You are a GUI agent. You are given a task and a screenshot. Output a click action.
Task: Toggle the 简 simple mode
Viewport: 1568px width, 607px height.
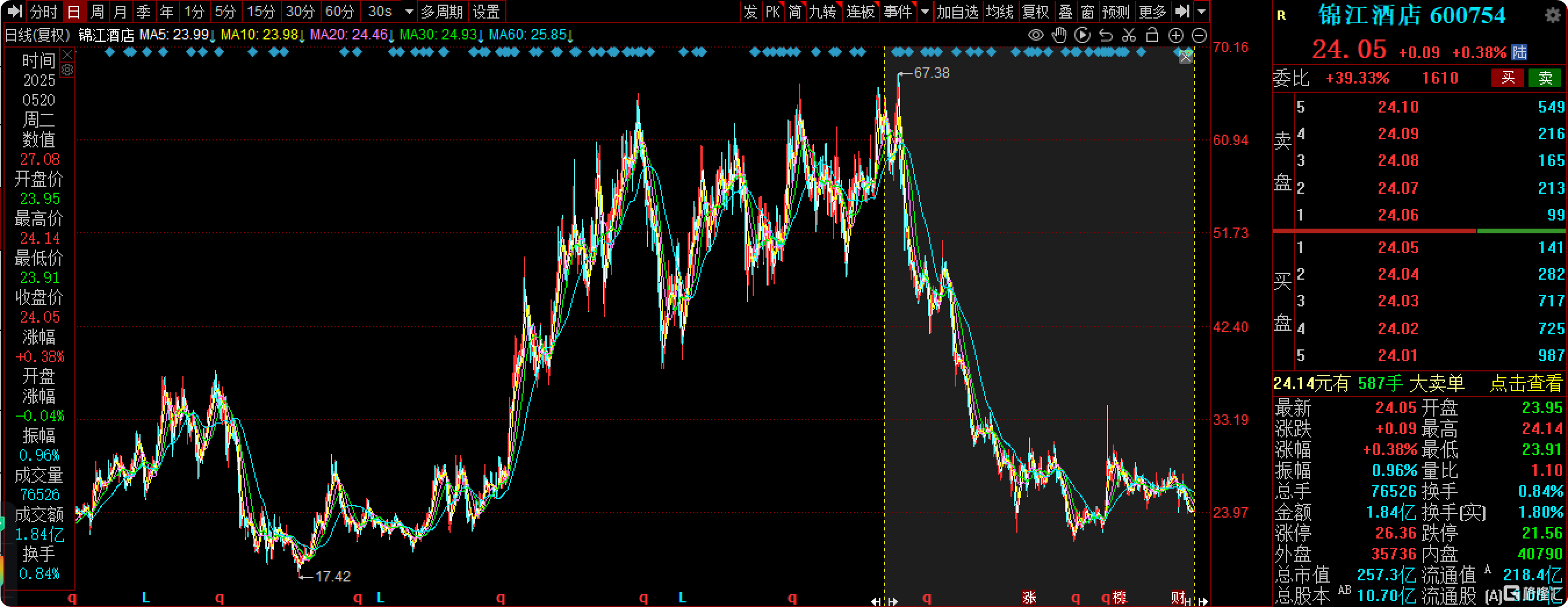(795, 11)
